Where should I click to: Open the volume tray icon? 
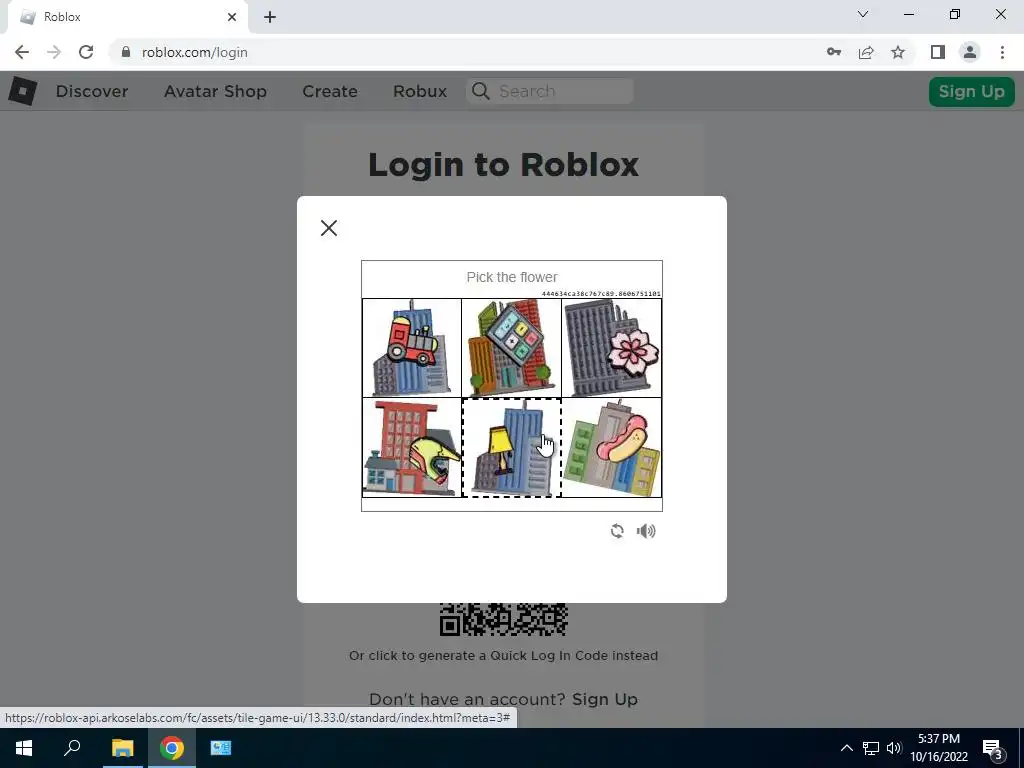[x=894, y=748]
